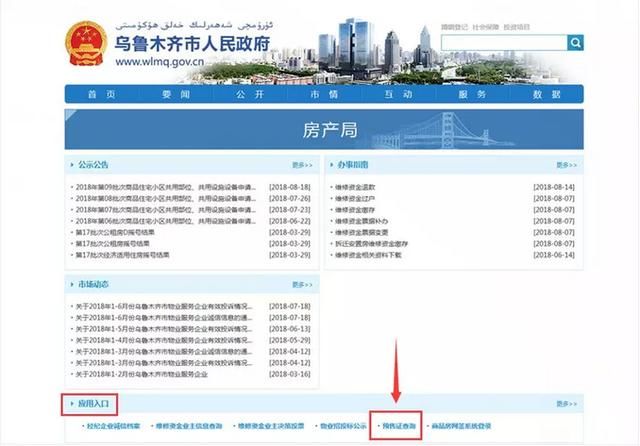Screen dimensions: 640x446
Task: Open 第17批次经济适用住房摇号结果 link
Action: 122,255
